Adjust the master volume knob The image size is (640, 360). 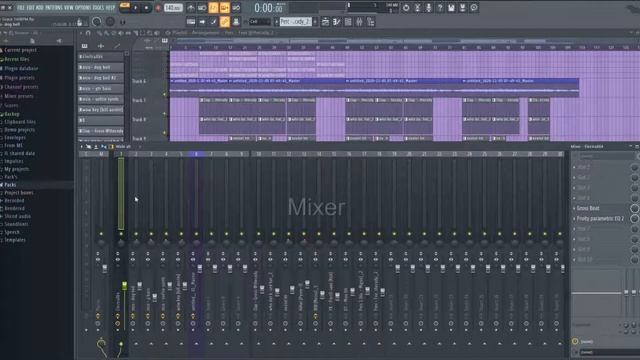97,22
